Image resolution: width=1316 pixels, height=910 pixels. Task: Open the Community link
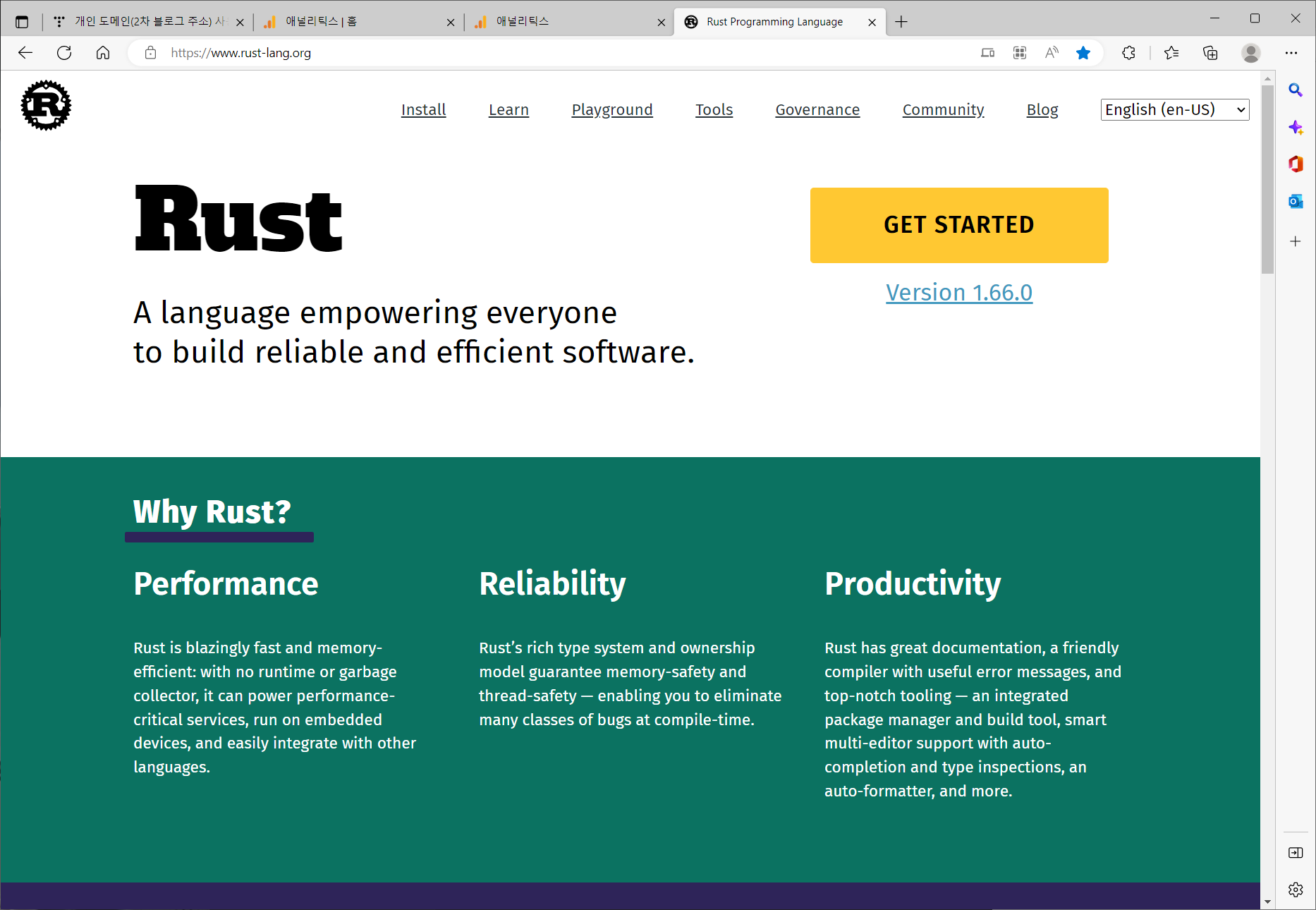(943, 110)
